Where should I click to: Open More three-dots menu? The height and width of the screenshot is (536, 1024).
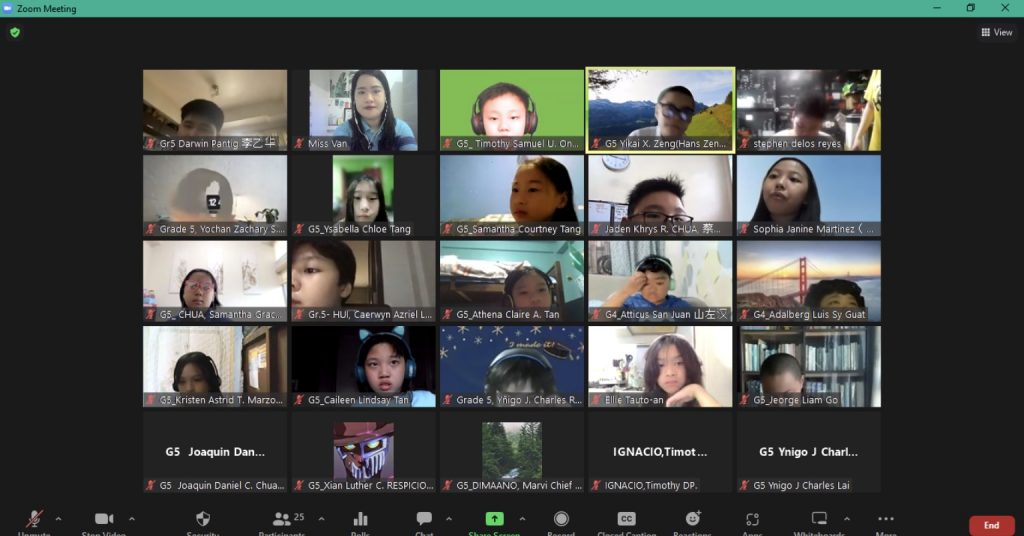point(886,519)
